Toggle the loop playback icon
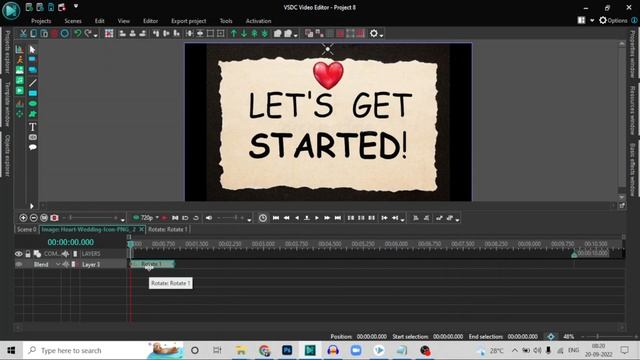 pos(196,218)
